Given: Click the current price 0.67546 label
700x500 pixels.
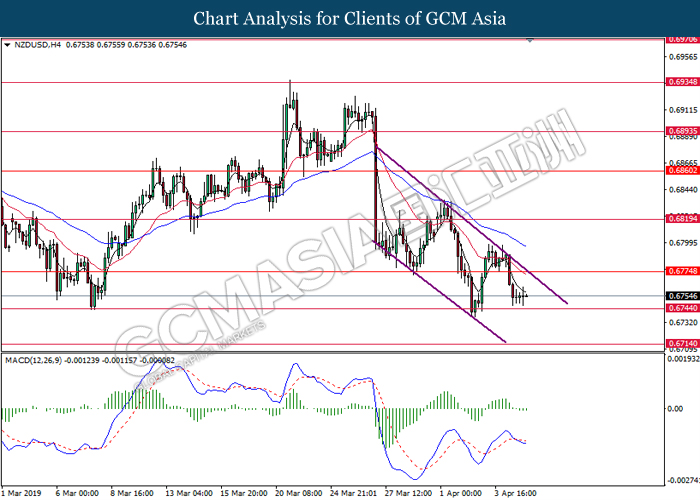Looking at the screenshot, I should pyautogui.click(x=683, y=296).
